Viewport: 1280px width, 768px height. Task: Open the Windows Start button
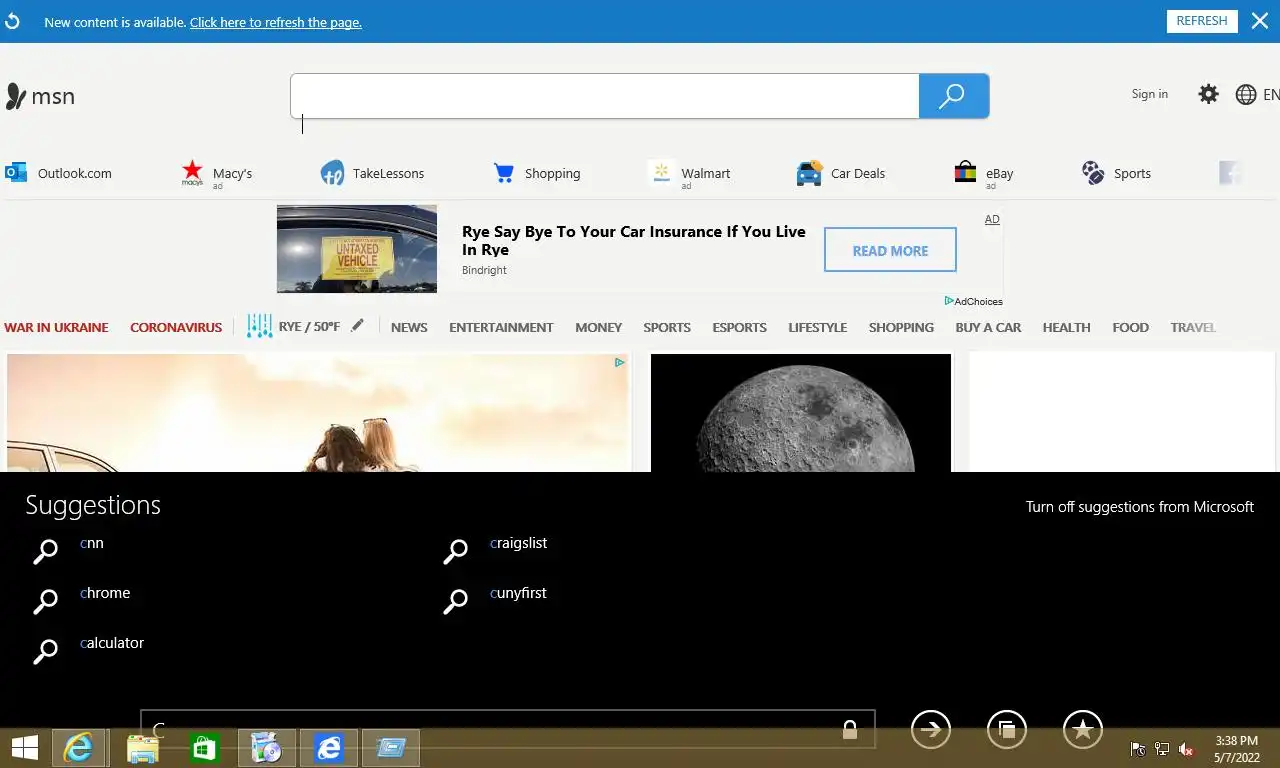pyautogui.click(x=25, y=748)
